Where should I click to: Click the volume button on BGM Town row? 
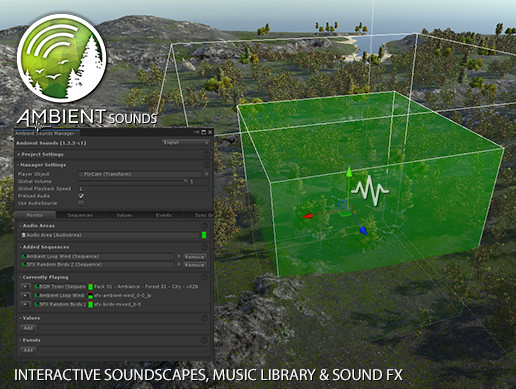pyautogui.click(x=25, y=286)
